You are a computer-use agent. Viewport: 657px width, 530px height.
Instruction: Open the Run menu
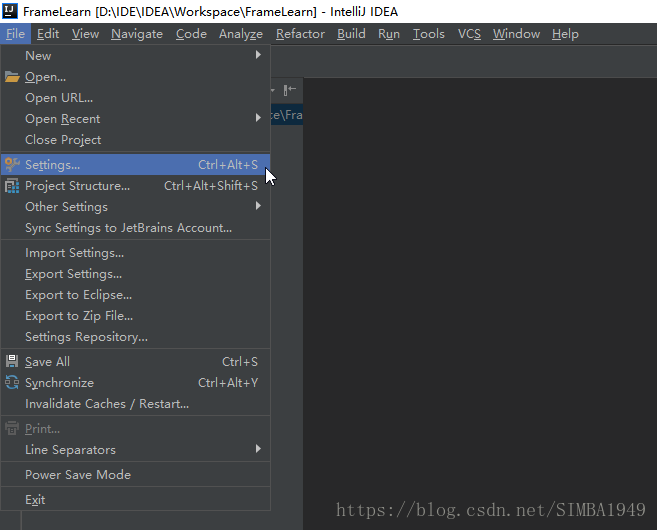coord(389,34)
